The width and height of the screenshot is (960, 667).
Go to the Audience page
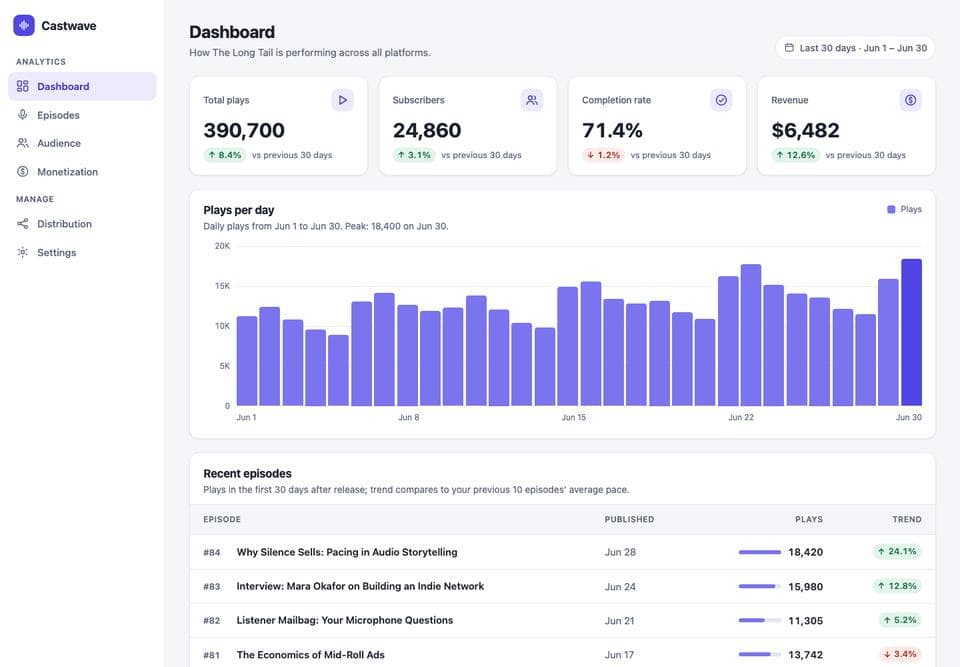pos(82,143)
